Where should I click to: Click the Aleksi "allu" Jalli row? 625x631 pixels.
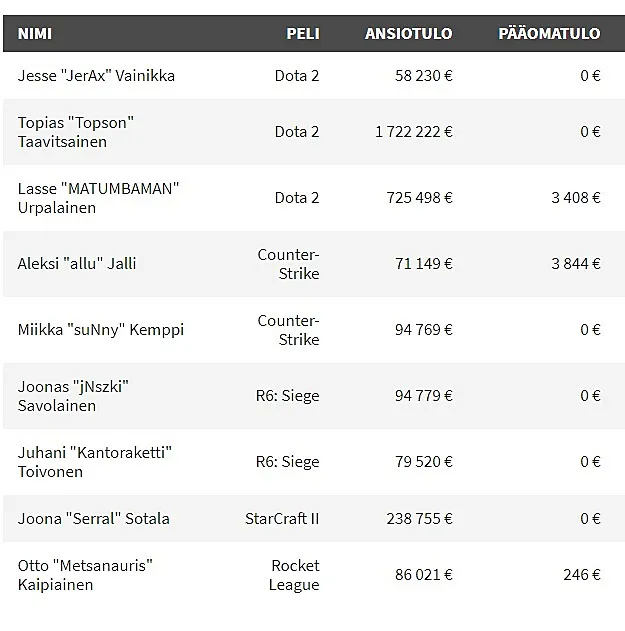click(x=314, y=264)
